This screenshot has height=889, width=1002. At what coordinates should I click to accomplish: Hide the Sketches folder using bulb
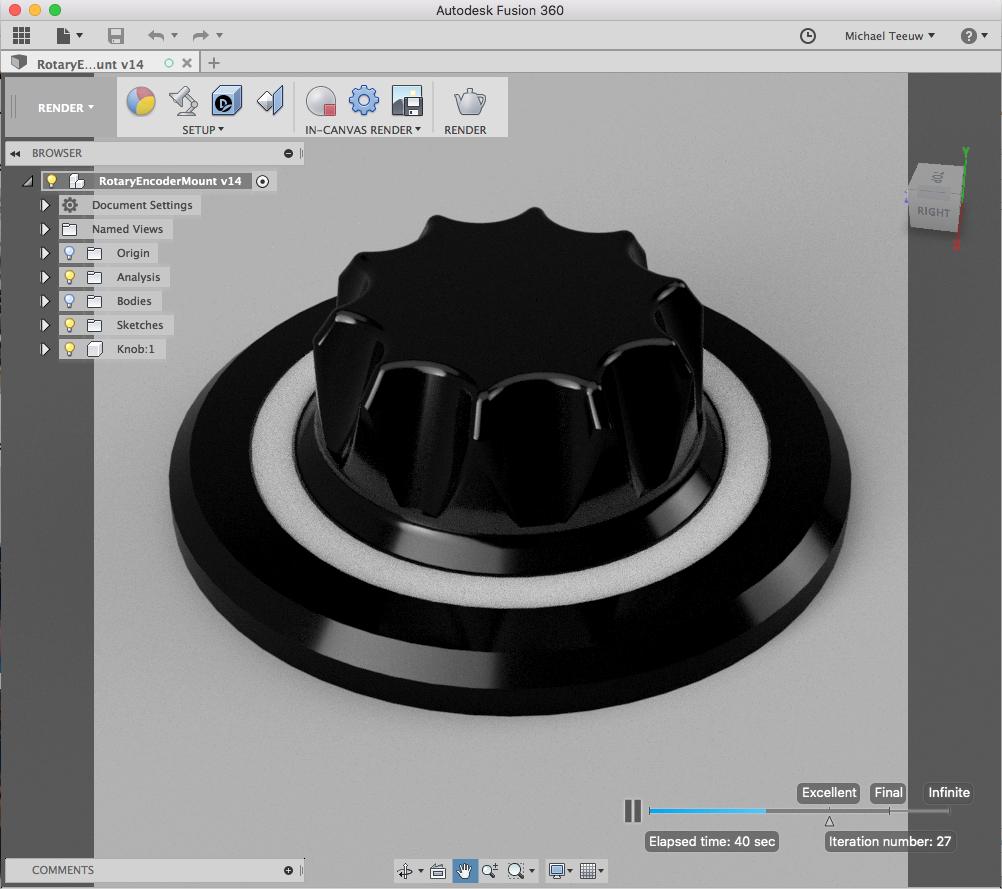70,325
